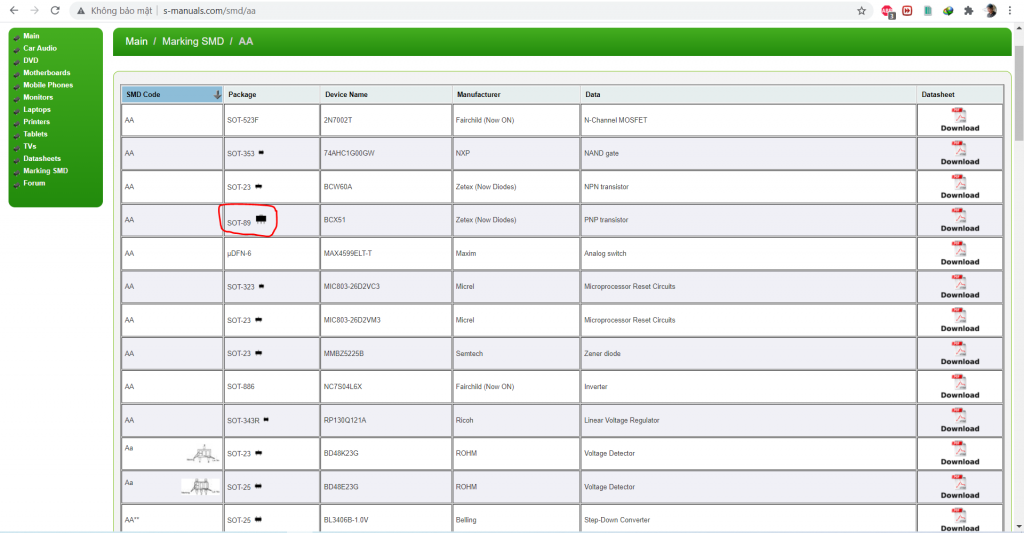Open the BD48E23G marking diagram thumbnail
Screen dimensions: 1024x533
pyautogui.click(x=200, y=487)
